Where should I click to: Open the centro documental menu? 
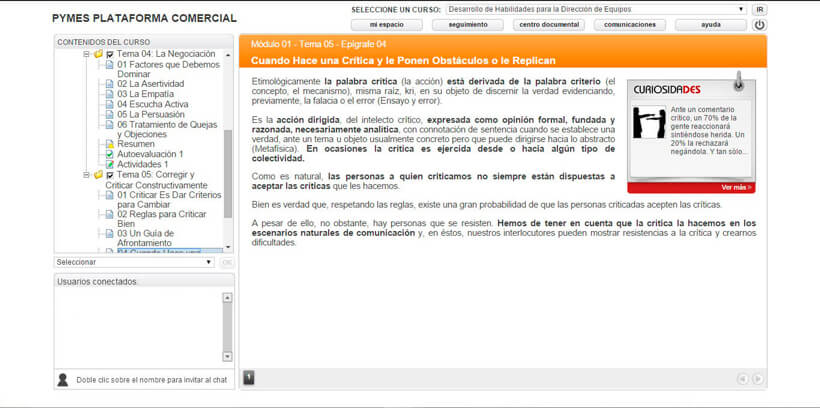[549, 25]
